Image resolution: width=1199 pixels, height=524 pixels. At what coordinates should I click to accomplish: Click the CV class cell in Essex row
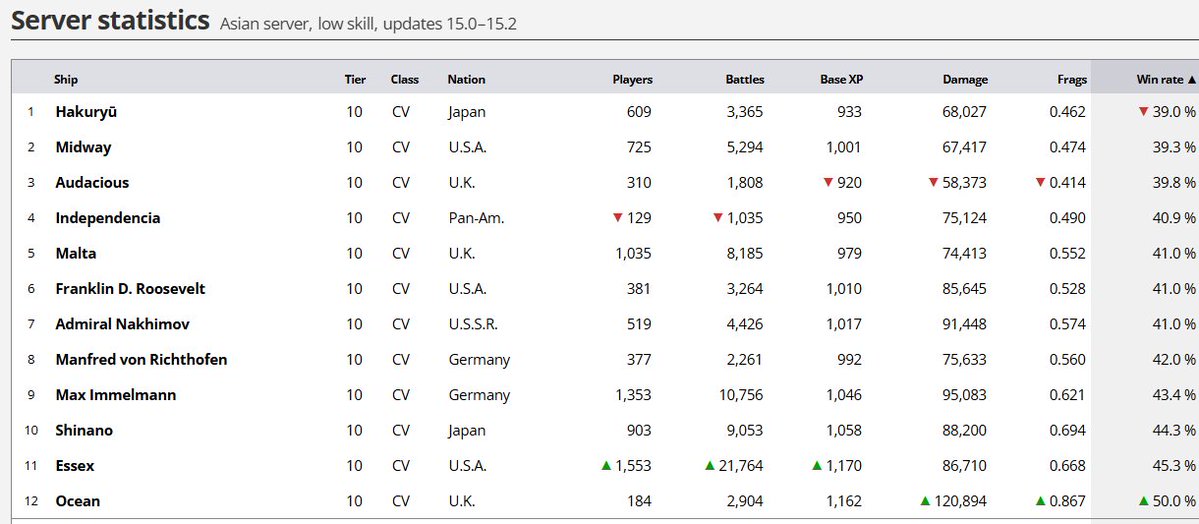pos(401,465)
